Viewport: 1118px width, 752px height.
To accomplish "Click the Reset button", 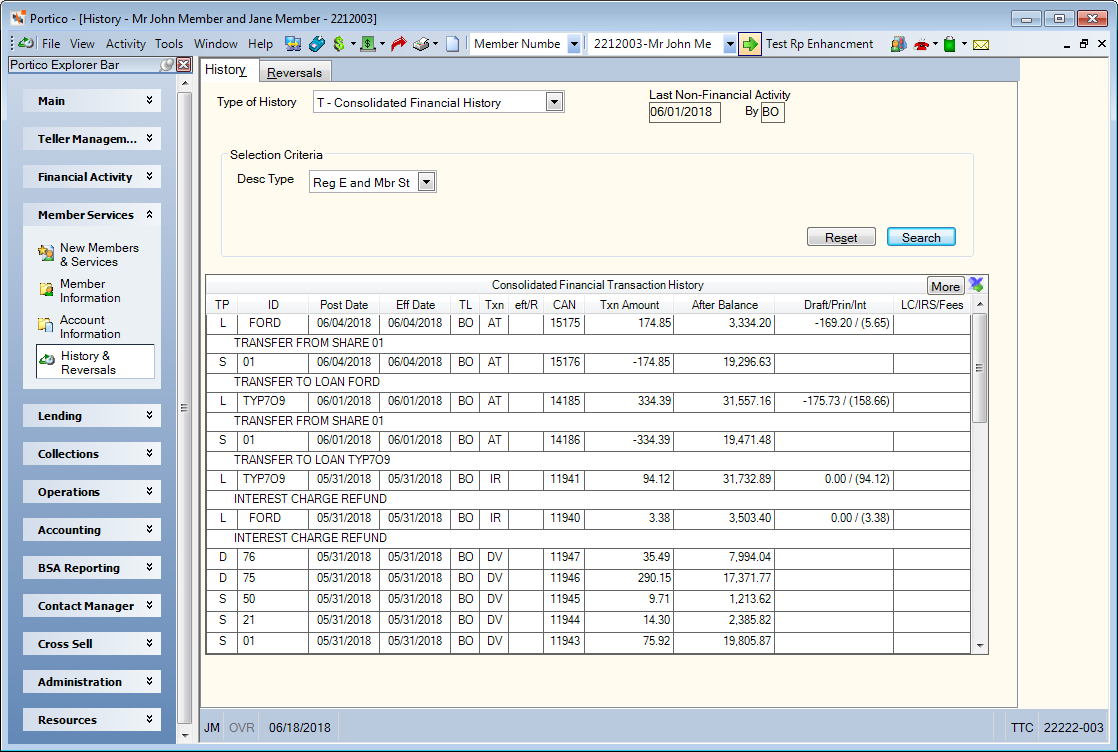I will (841, 237).
